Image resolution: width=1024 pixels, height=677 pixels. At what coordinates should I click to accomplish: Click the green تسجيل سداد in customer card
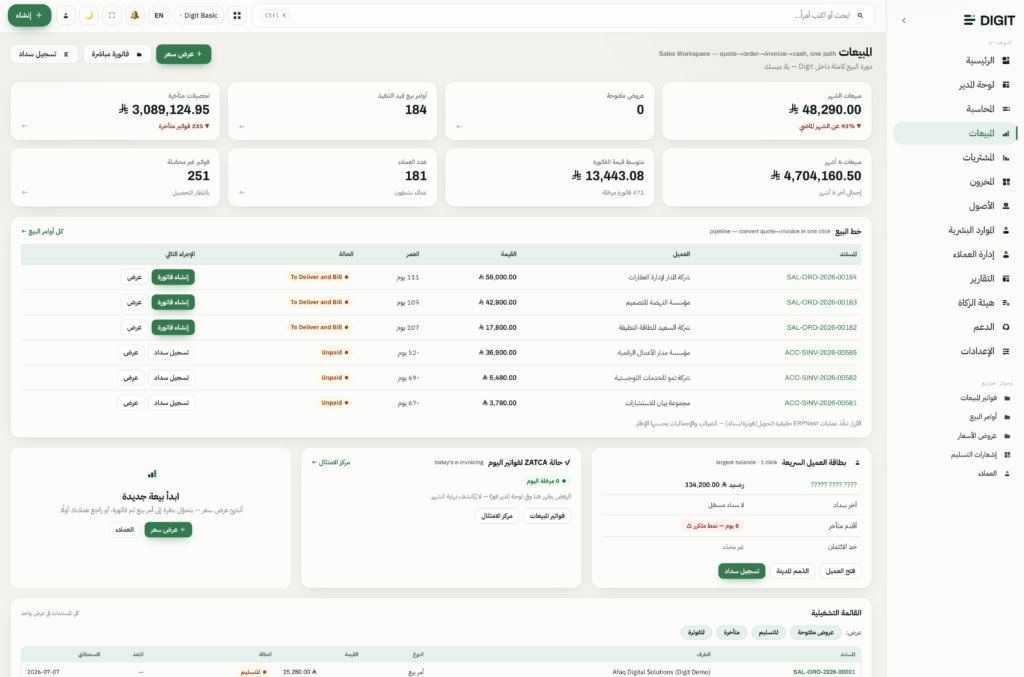click(x=741, y=571)
